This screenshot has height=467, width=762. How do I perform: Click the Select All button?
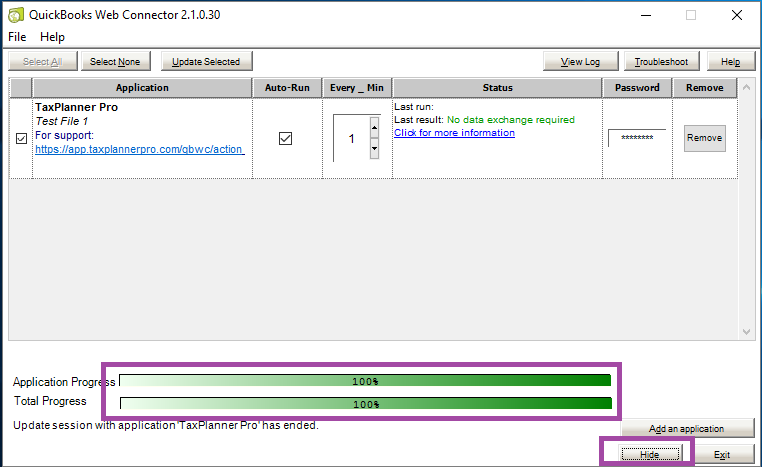click(x=43, y=62)
